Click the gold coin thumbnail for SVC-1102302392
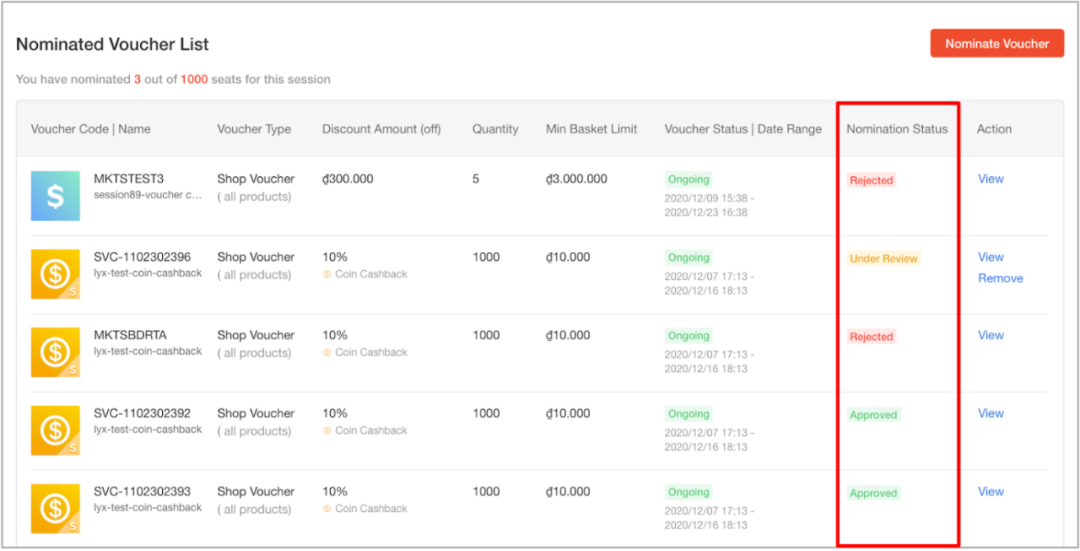Screen dimensions: 1080x551 point(55,429)
